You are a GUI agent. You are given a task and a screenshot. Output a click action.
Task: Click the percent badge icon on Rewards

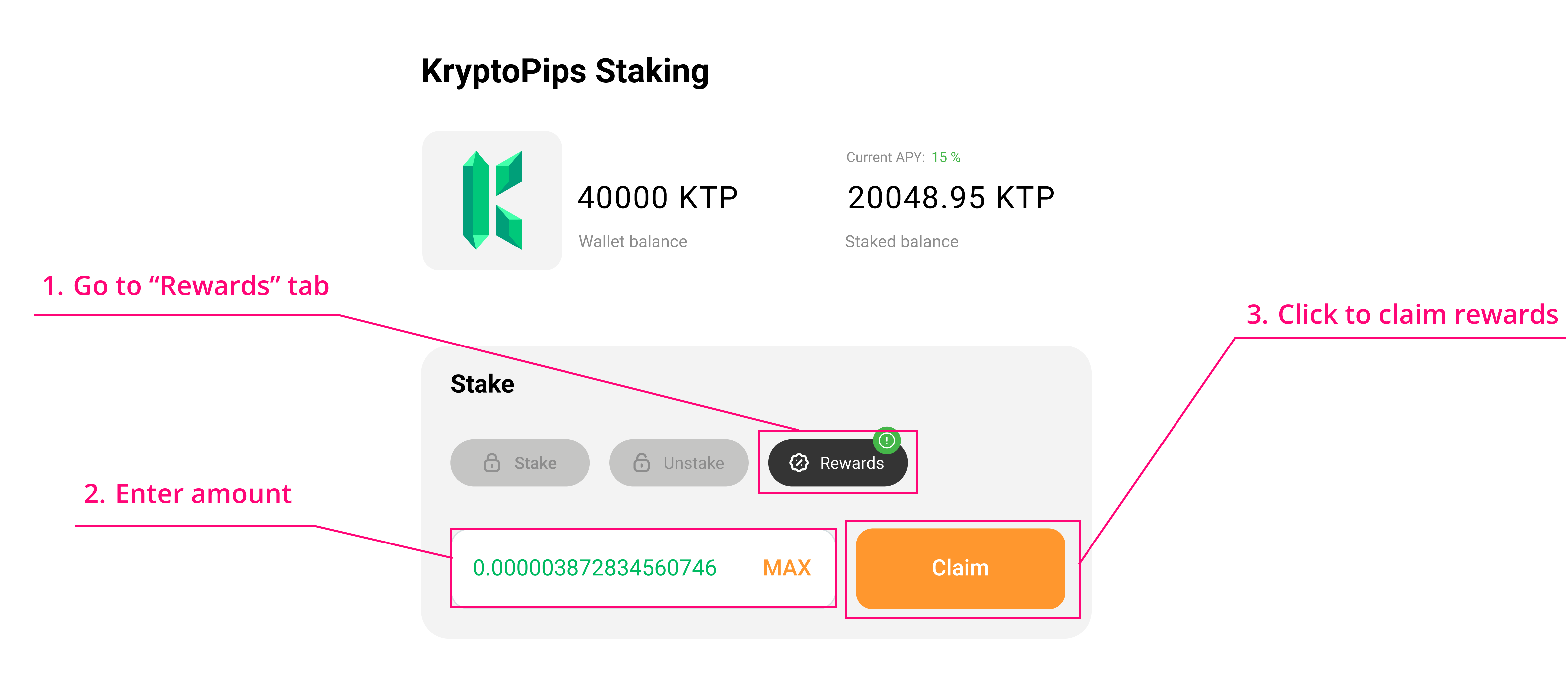click(799, 463)
